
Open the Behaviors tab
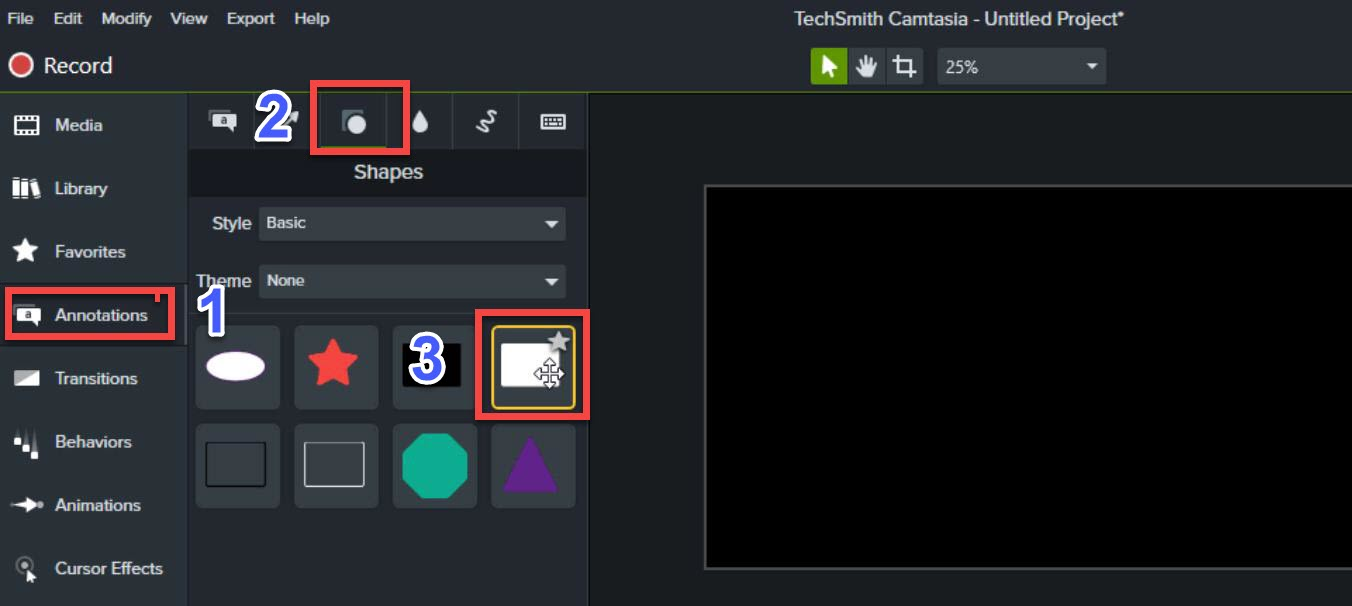click(94, 442)
